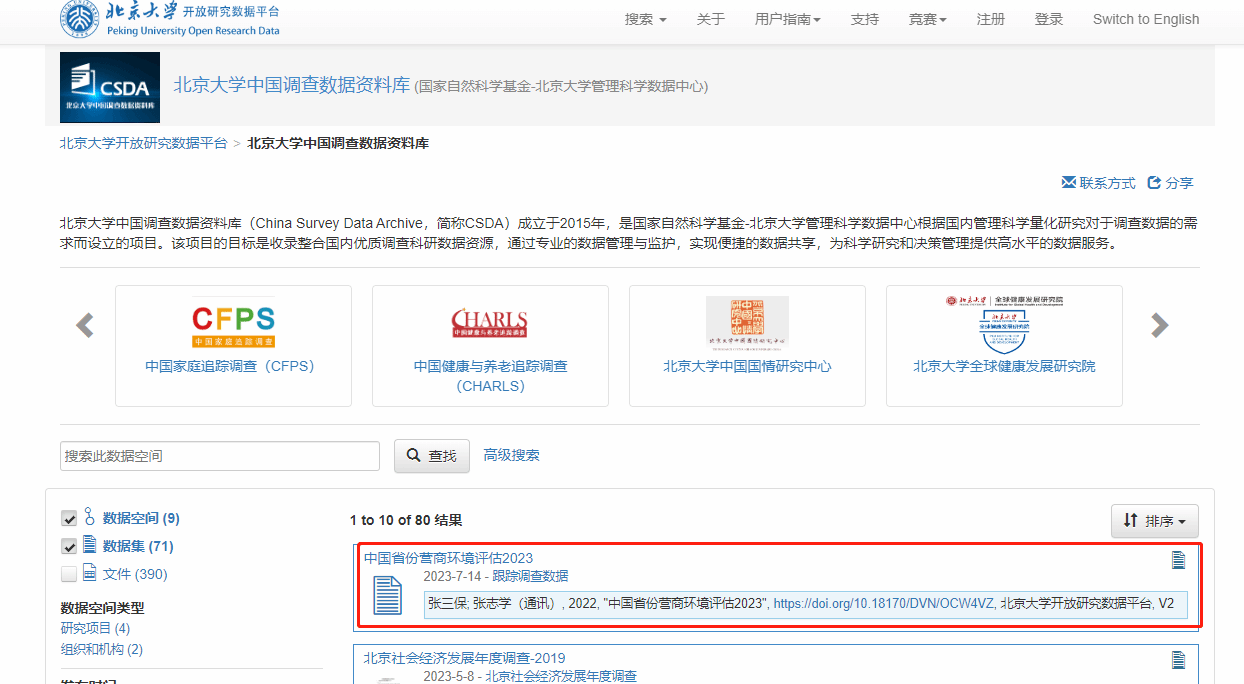Viewport: 1244px width, 684px height.
Task: Expand the 用户指南 dropdown menu
Action: (x=787, y=19)
